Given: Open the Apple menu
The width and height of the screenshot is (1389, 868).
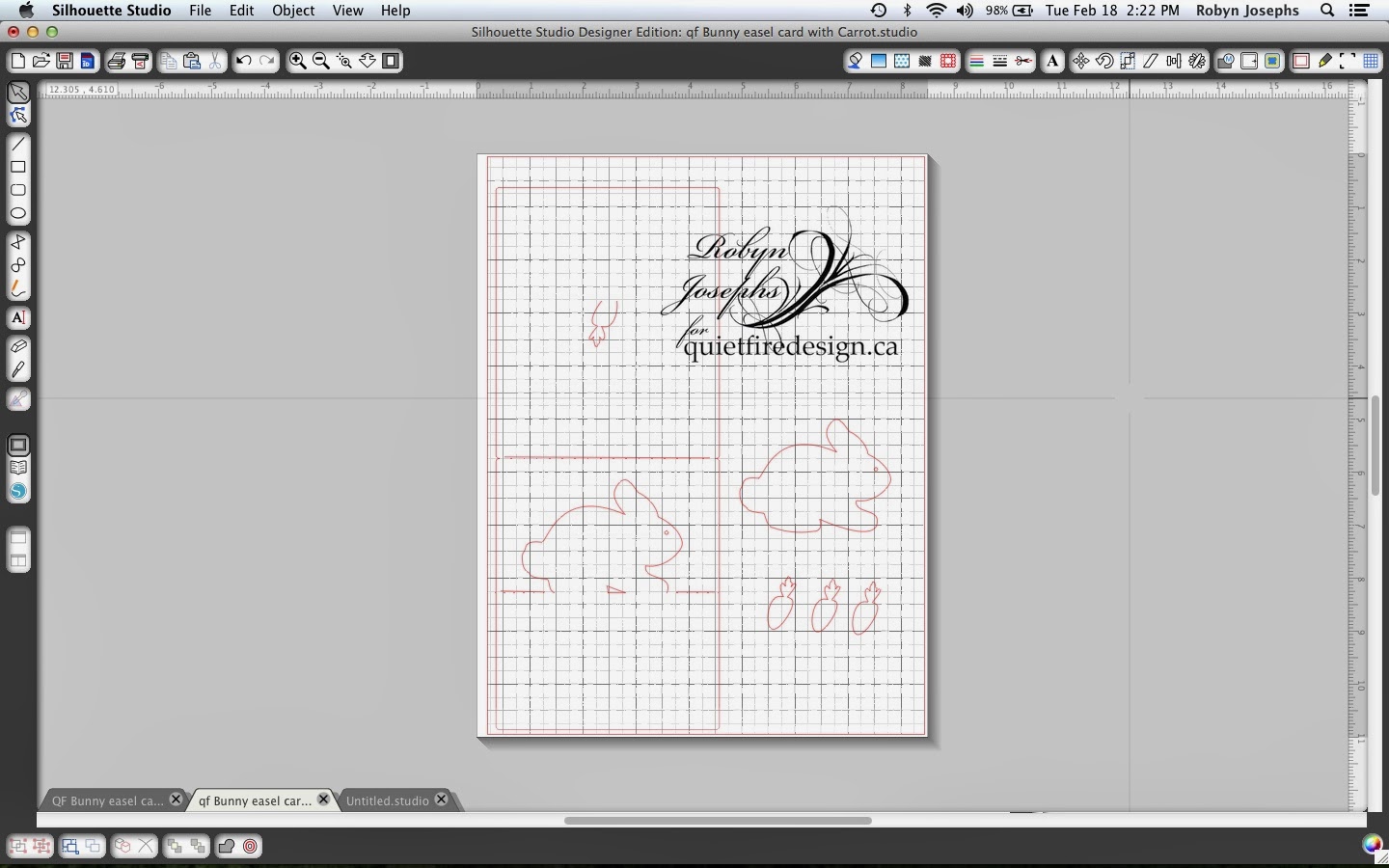Looking at the screenshot, I should pos(26,11).
